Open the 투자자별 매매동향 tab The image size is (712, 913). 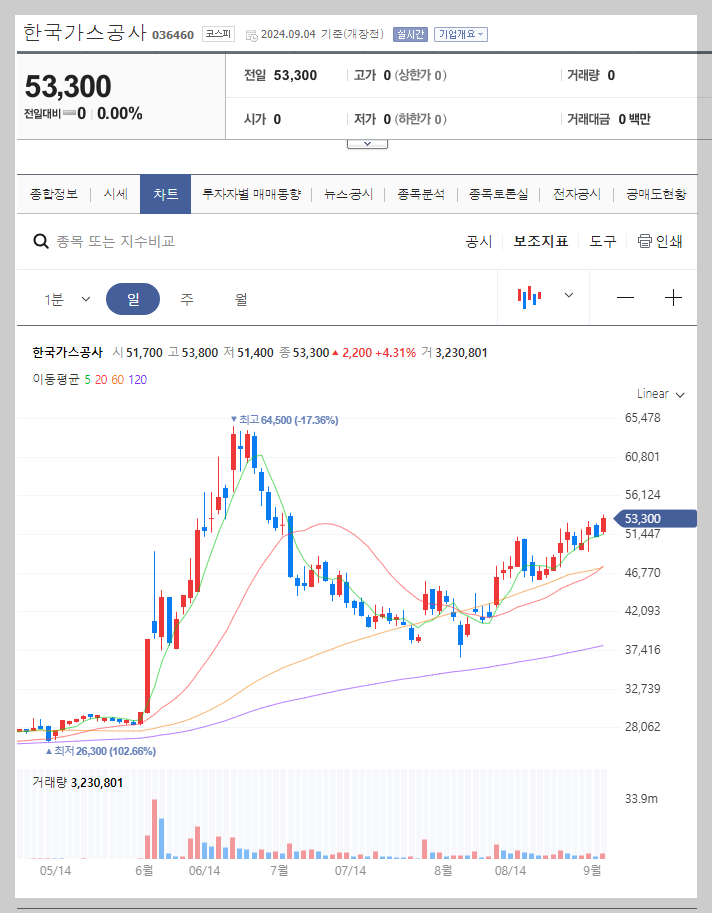(252, 194)
